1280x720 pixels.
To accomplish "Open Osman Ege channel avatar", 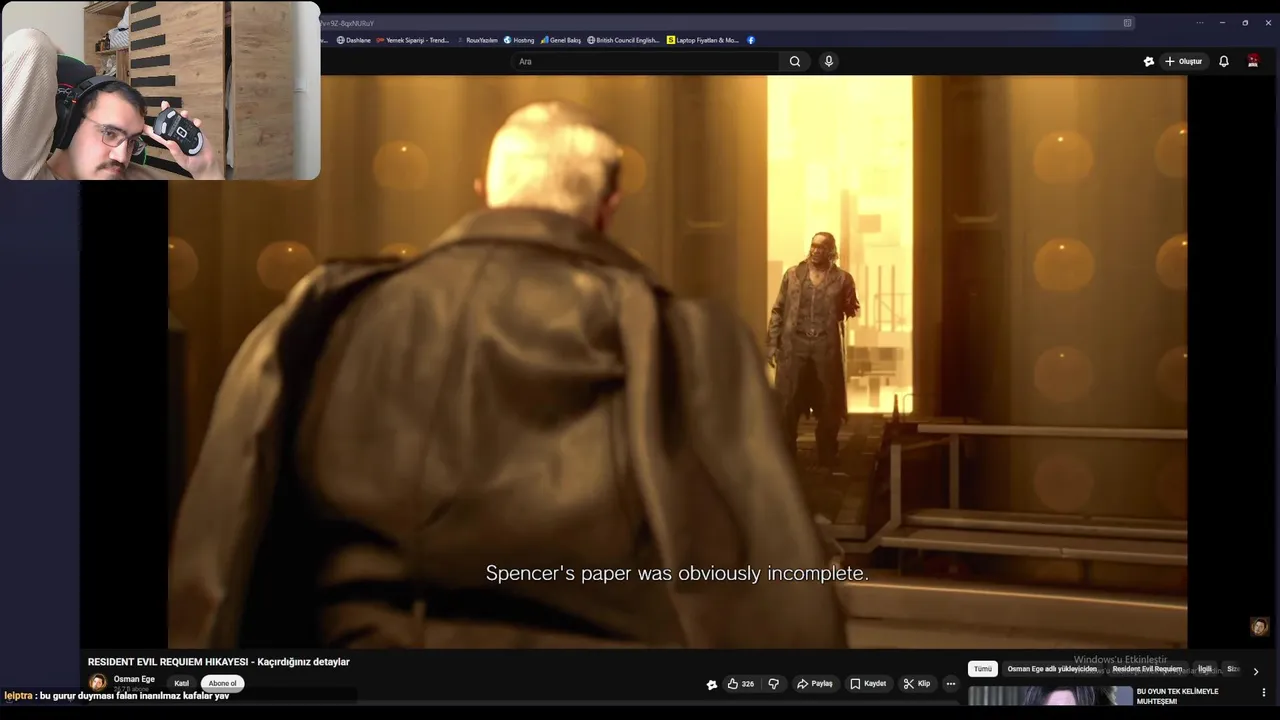I will [x=98, y=682].
